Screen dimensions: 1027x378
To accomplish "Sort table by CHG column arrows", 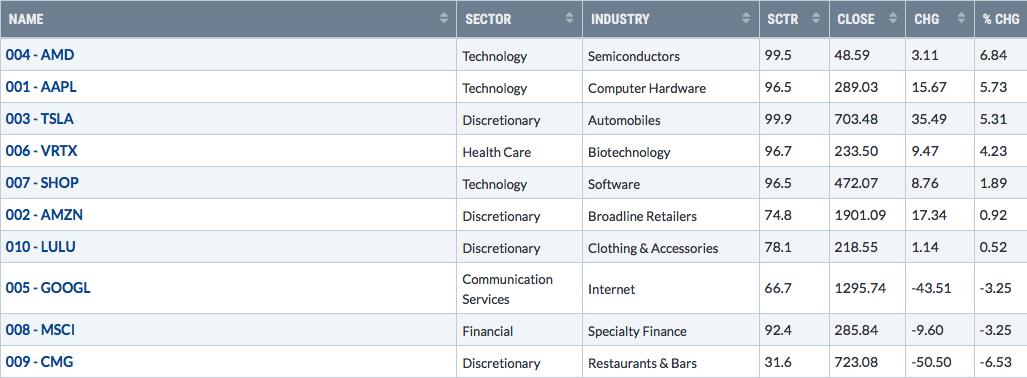I will 961,19.
